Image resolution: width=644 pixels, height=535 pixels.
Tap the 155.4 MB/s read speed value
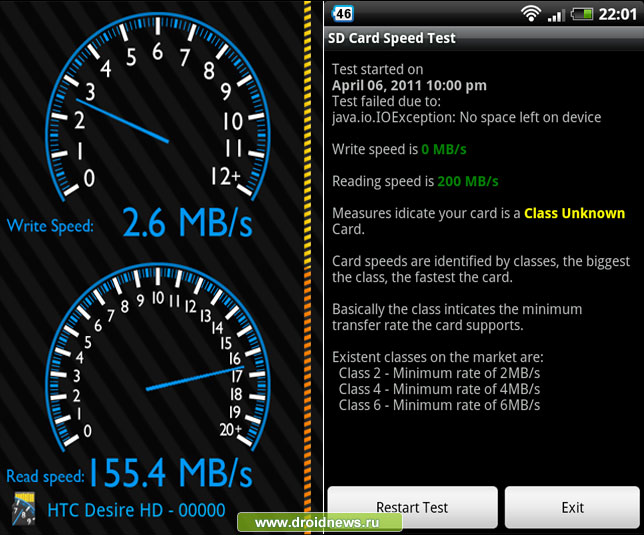[x=170, y=473]
